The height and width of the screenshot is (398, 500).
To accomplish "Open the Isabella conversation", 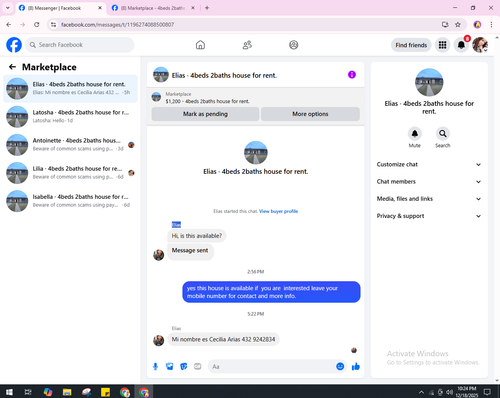I will point(70,201).
